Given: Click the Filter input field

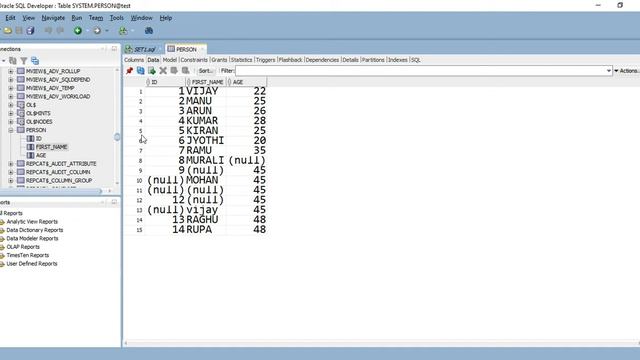Looking at the screenshot, I should pos(420,71).
